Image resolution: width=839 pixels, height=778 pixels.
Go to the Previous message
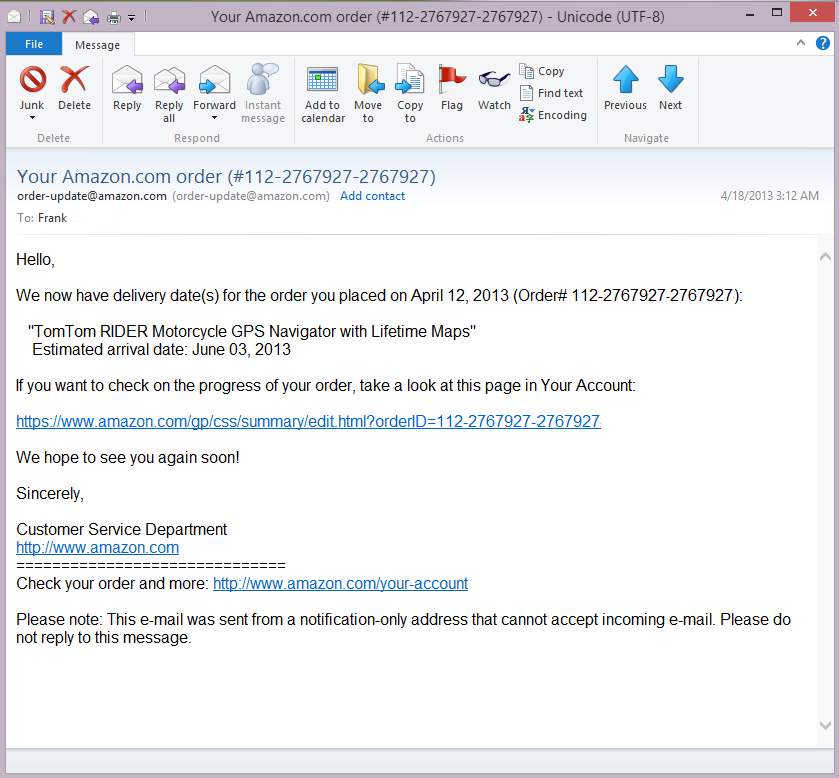coord(625,88)
